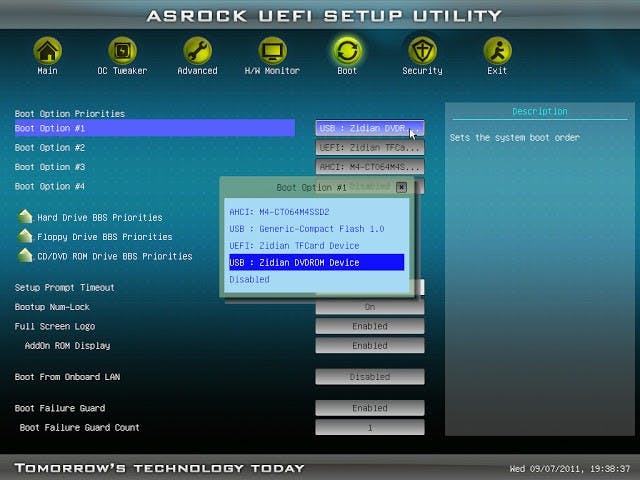Select the Bootup Num-Lock label
The height and width of the screenshot is (480, 640).
[52, 307]
